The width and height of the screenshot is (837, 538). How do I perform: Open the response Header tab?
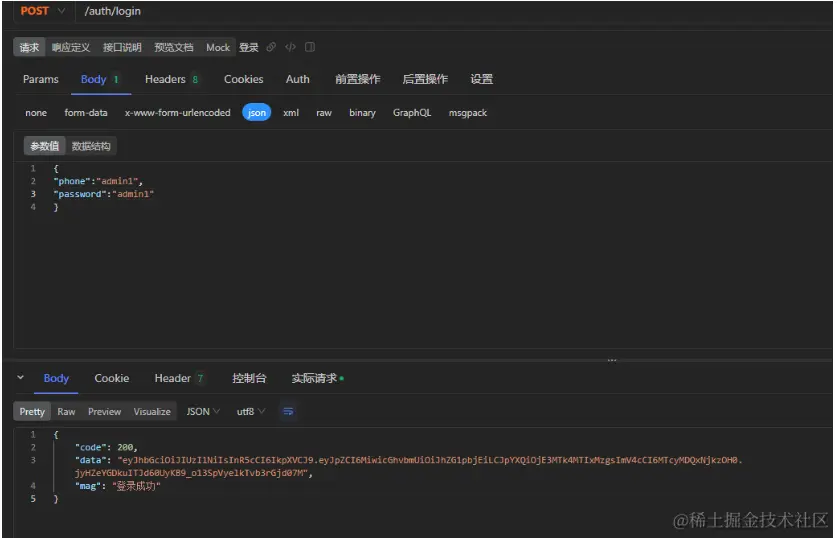point(179,378)
